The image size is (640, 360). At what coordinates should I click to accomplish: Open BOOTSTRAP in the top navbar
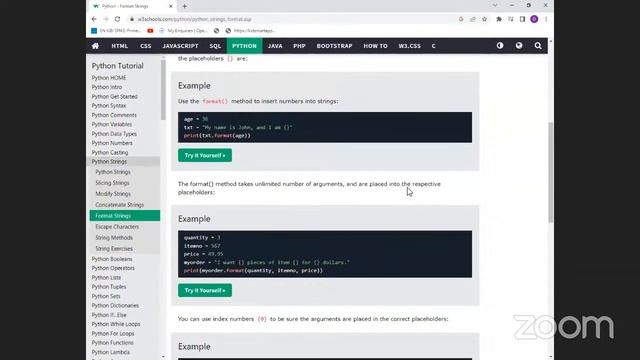coord(334,46)
